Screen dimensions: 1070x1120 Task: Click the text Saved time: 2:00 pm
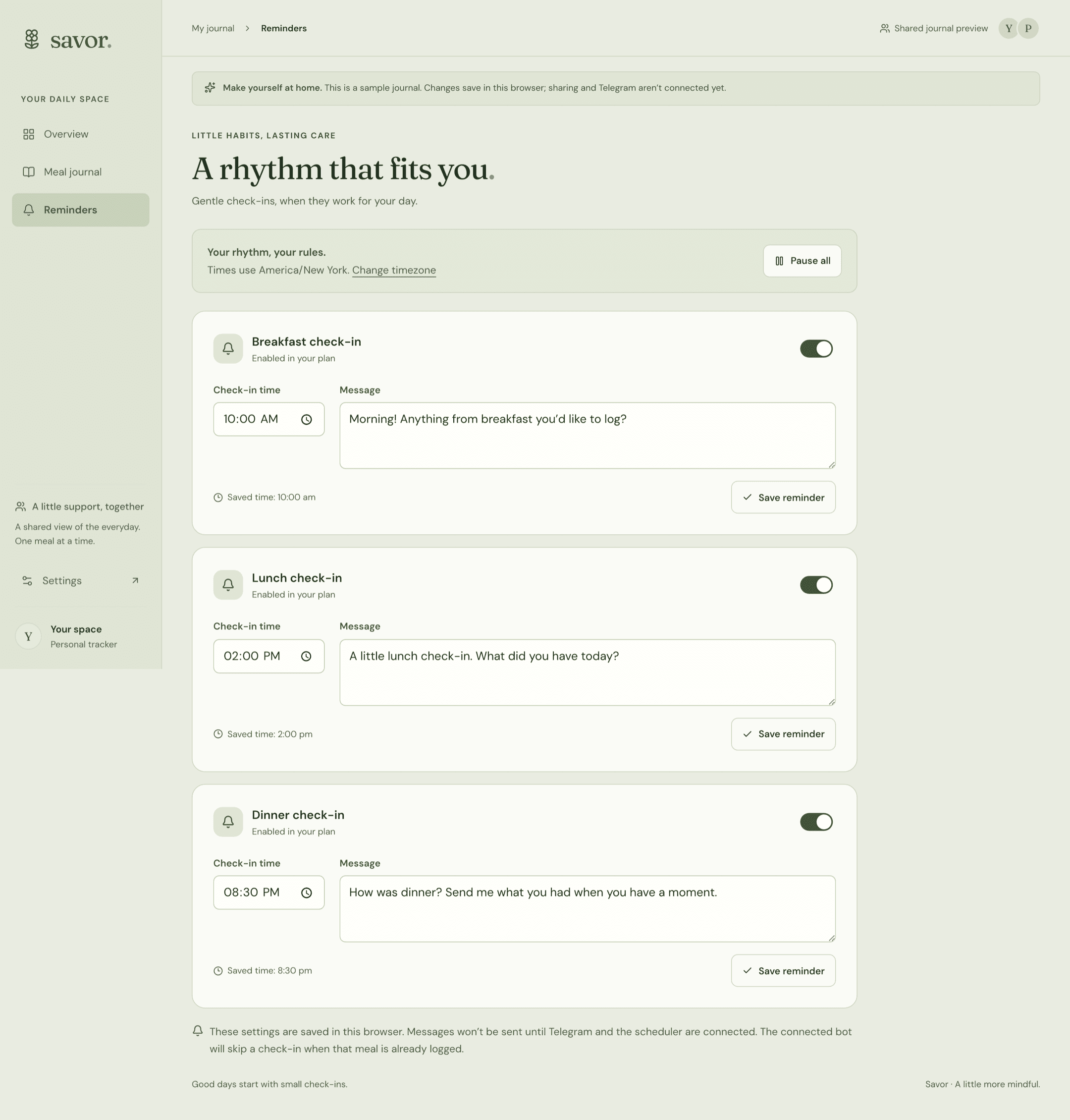270,734
